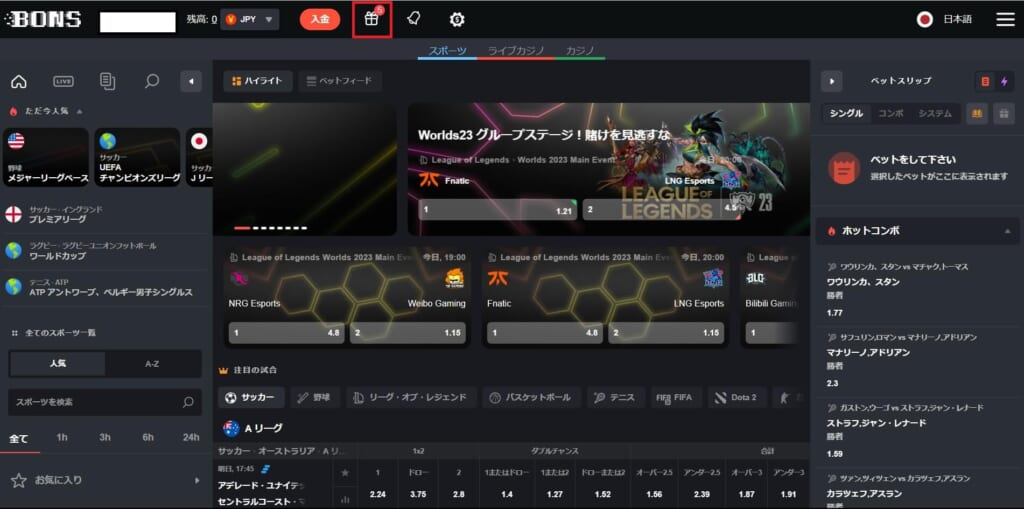
Task: Expand the お気に入り favorites row
Action: (x=106, y=480)
